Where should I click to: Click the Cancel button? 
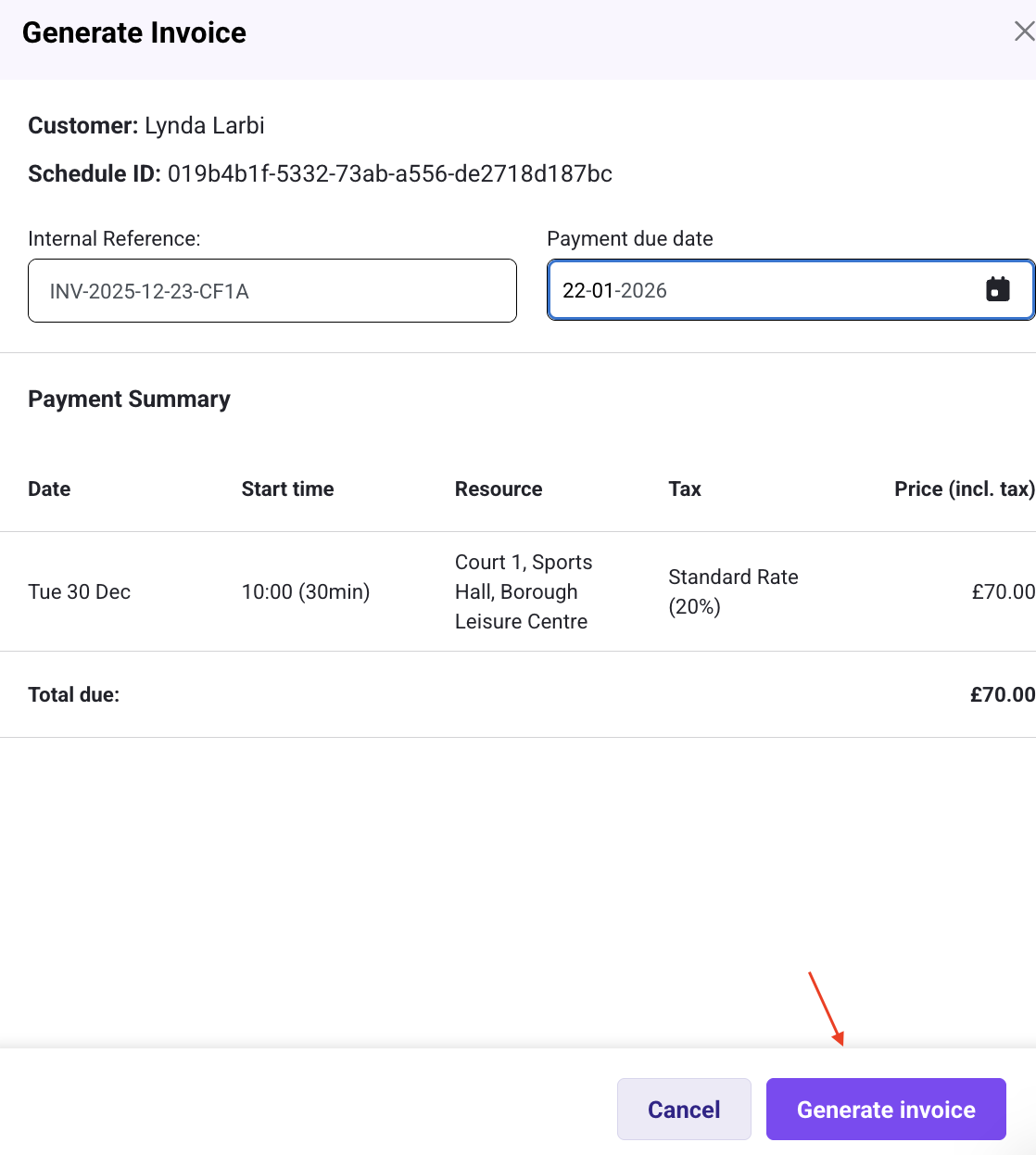(x=684, y=1109)
